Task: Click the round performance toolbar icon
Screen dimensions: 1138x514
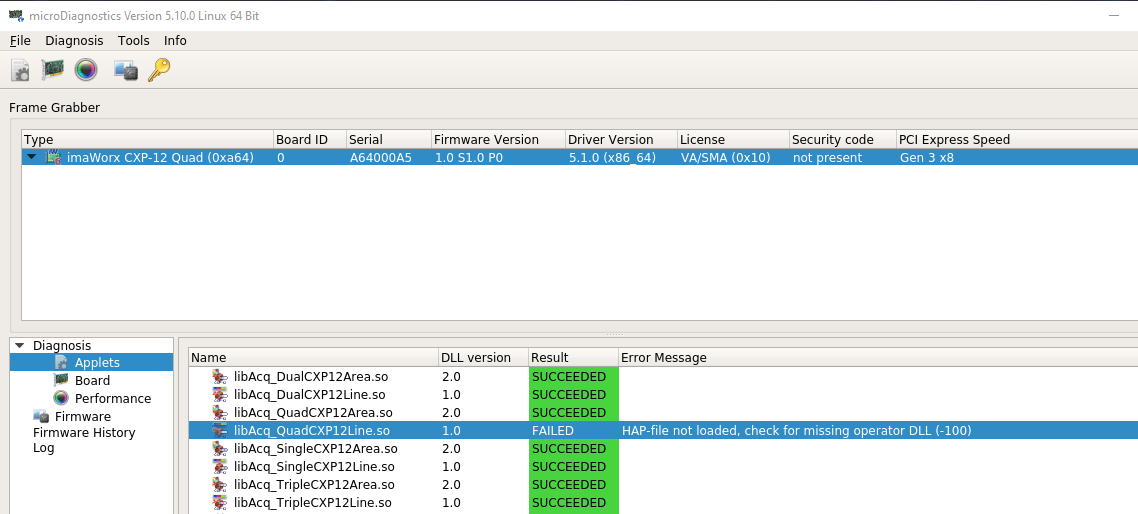Action: (x=86, y=70)
